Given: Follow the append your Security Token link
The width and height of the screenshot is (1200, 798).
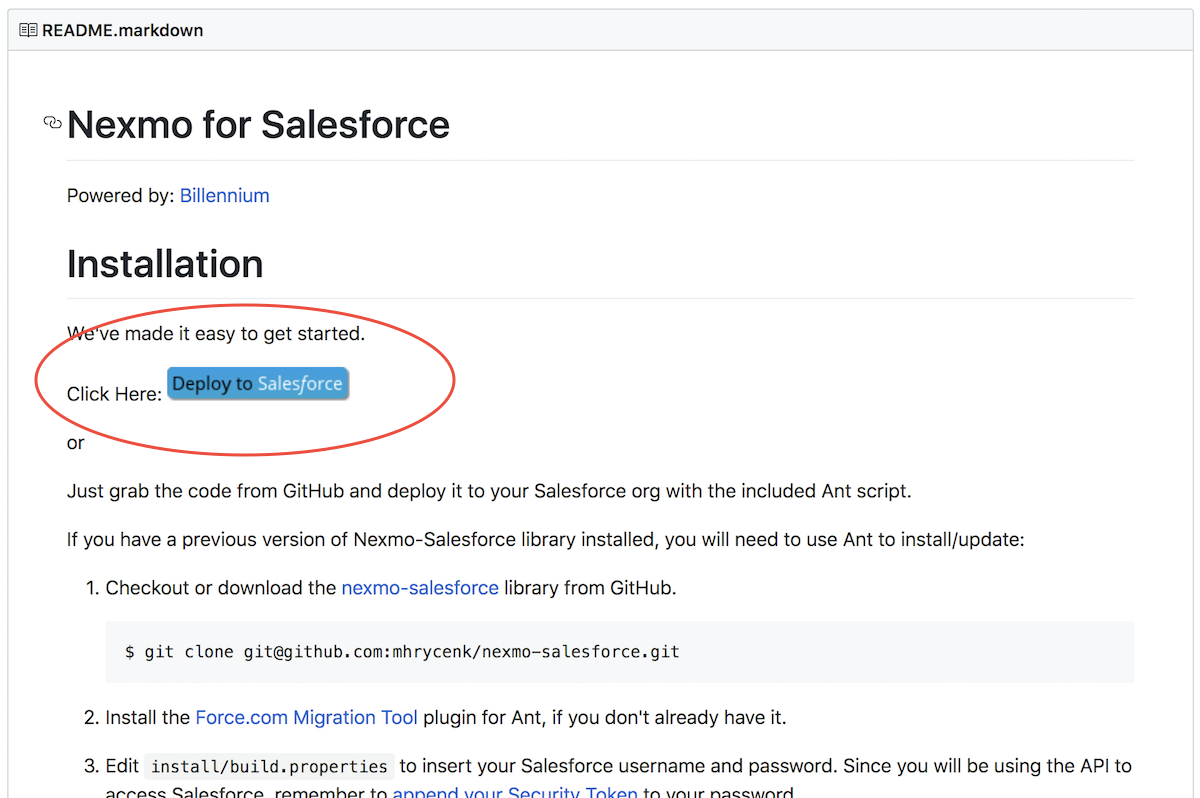Looking at the screenshot, I should [515, 793].
